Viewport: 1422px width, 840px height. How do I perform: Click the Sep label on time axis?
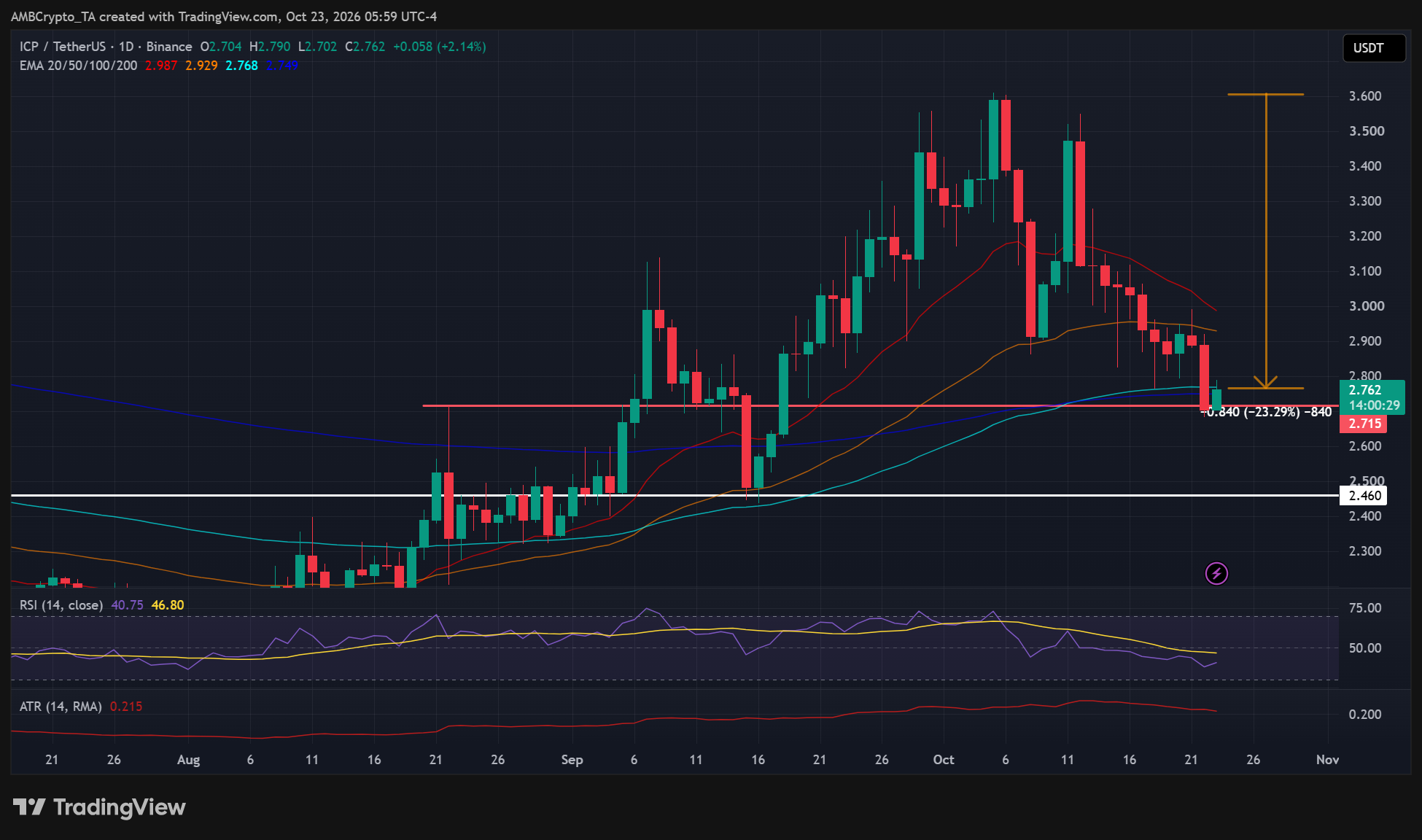pyautogui.click(x=572, y=760)
